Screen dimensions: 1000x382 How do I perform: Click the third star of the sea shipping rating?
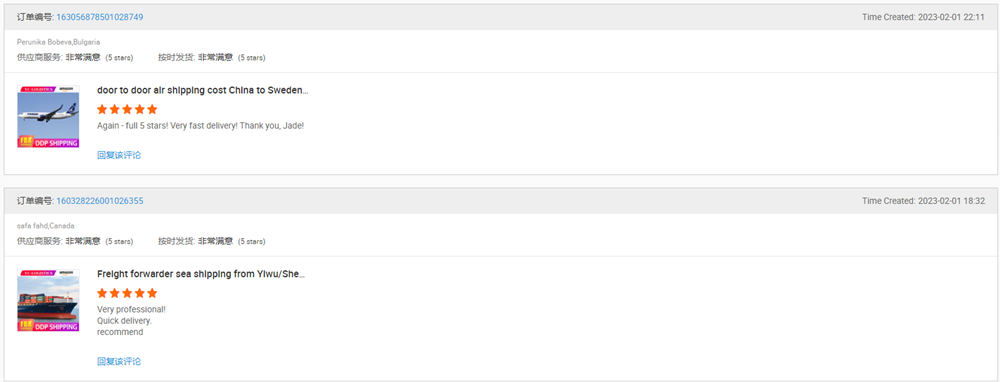(127, 293)
